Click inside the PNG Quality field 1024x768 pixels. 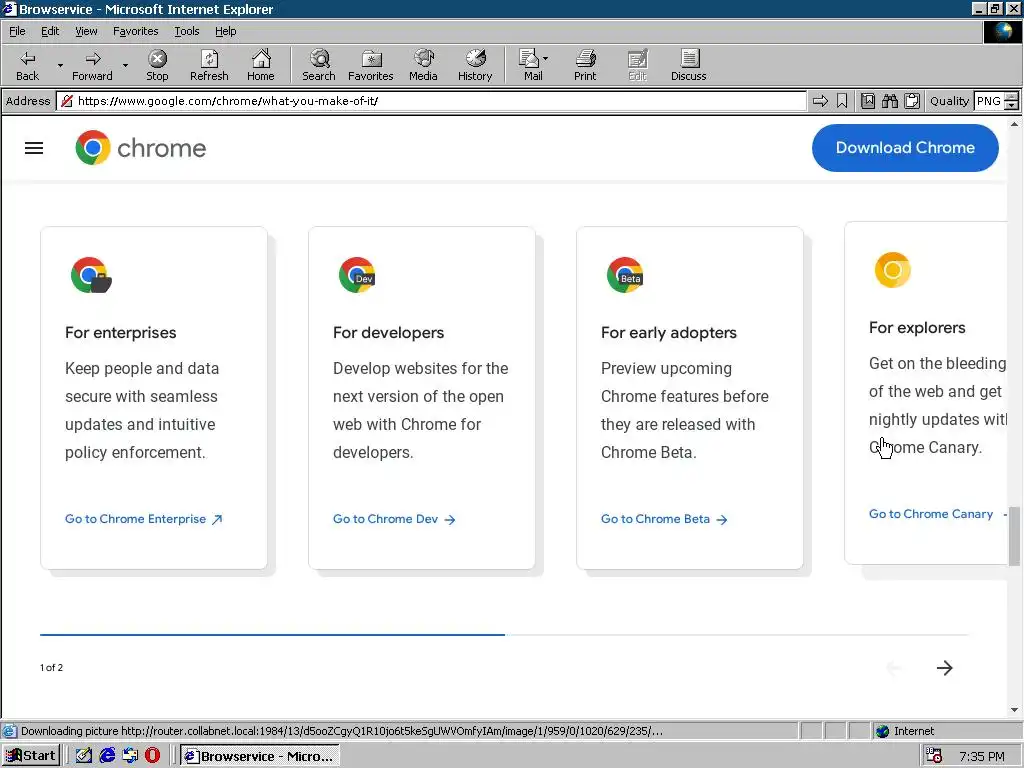coord(988,101)
